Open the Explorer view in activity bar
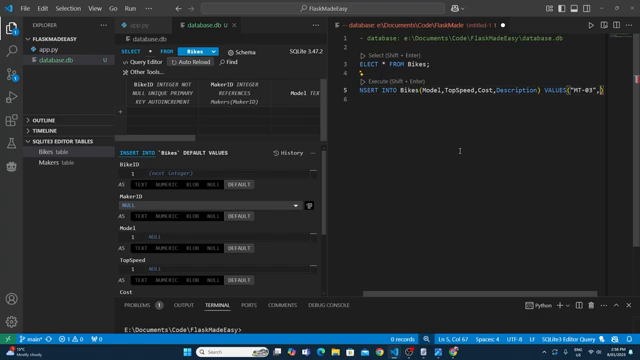 [11, 28]
